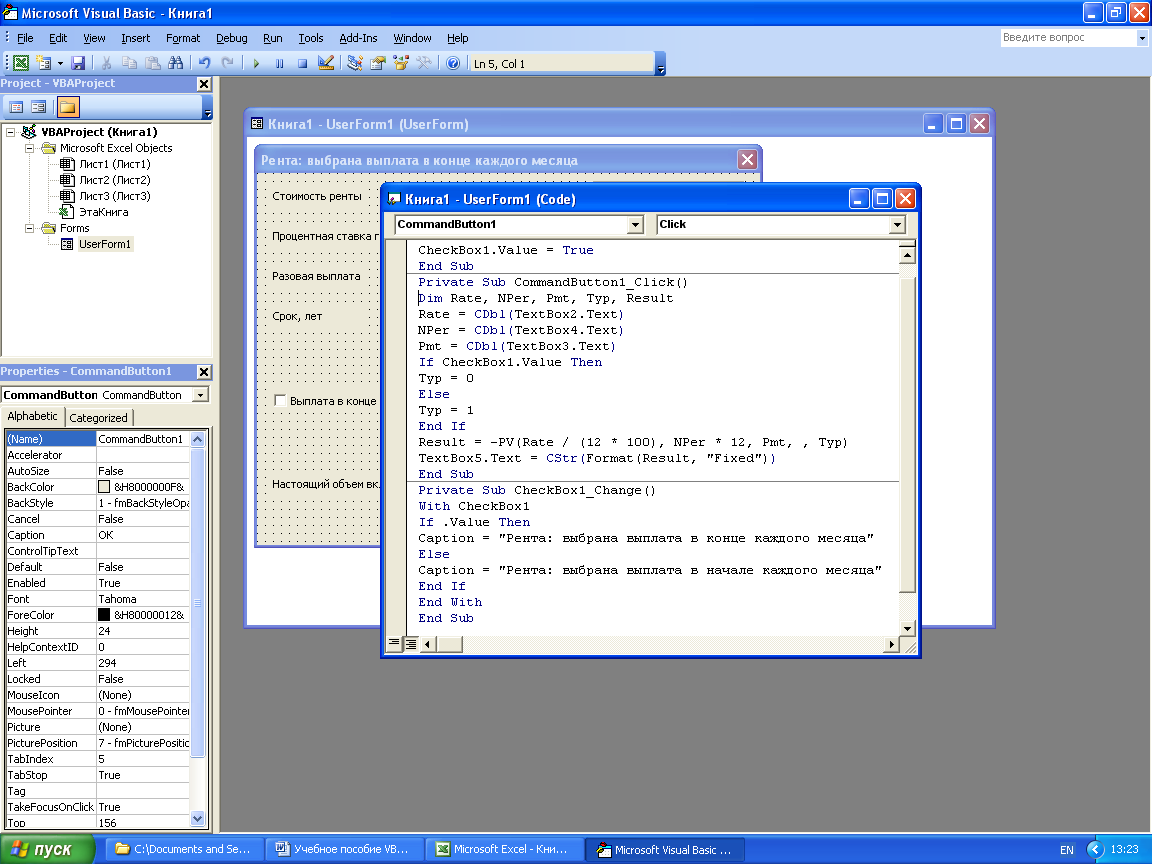Toggle the 'Выплата в конце' checkbox on form
Screen dimensions: 1152x864
coord(280,400)
